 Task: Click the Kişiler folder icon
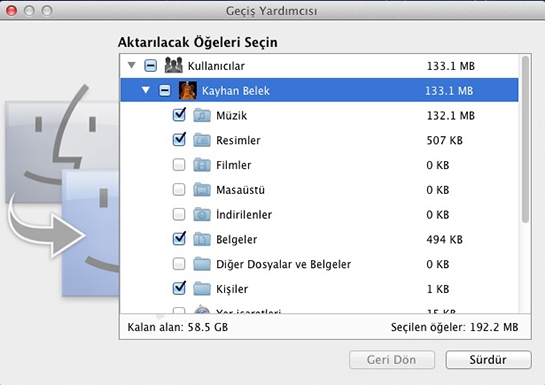tap(202, 289)
